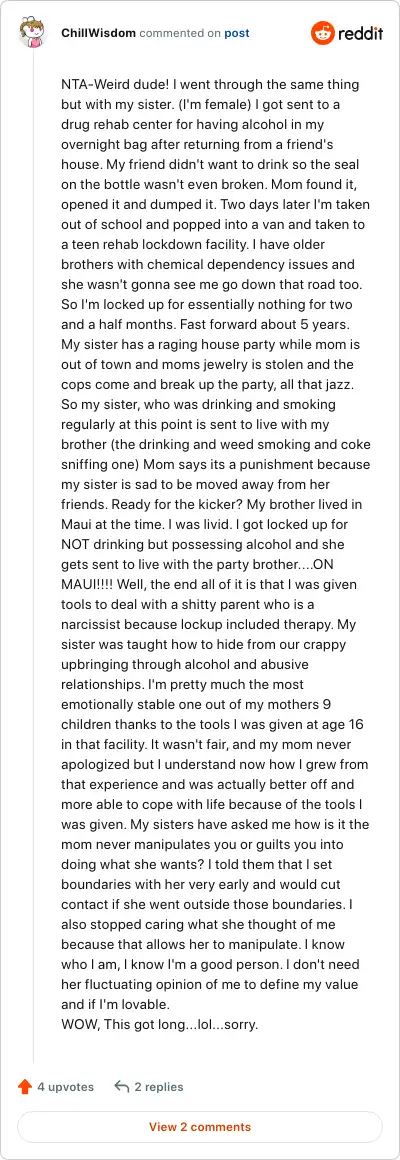Click the line starting "and if I'm lovable"
Image resolution: width=400 pixels, height=1160 pixels.
click(115, 1007)
